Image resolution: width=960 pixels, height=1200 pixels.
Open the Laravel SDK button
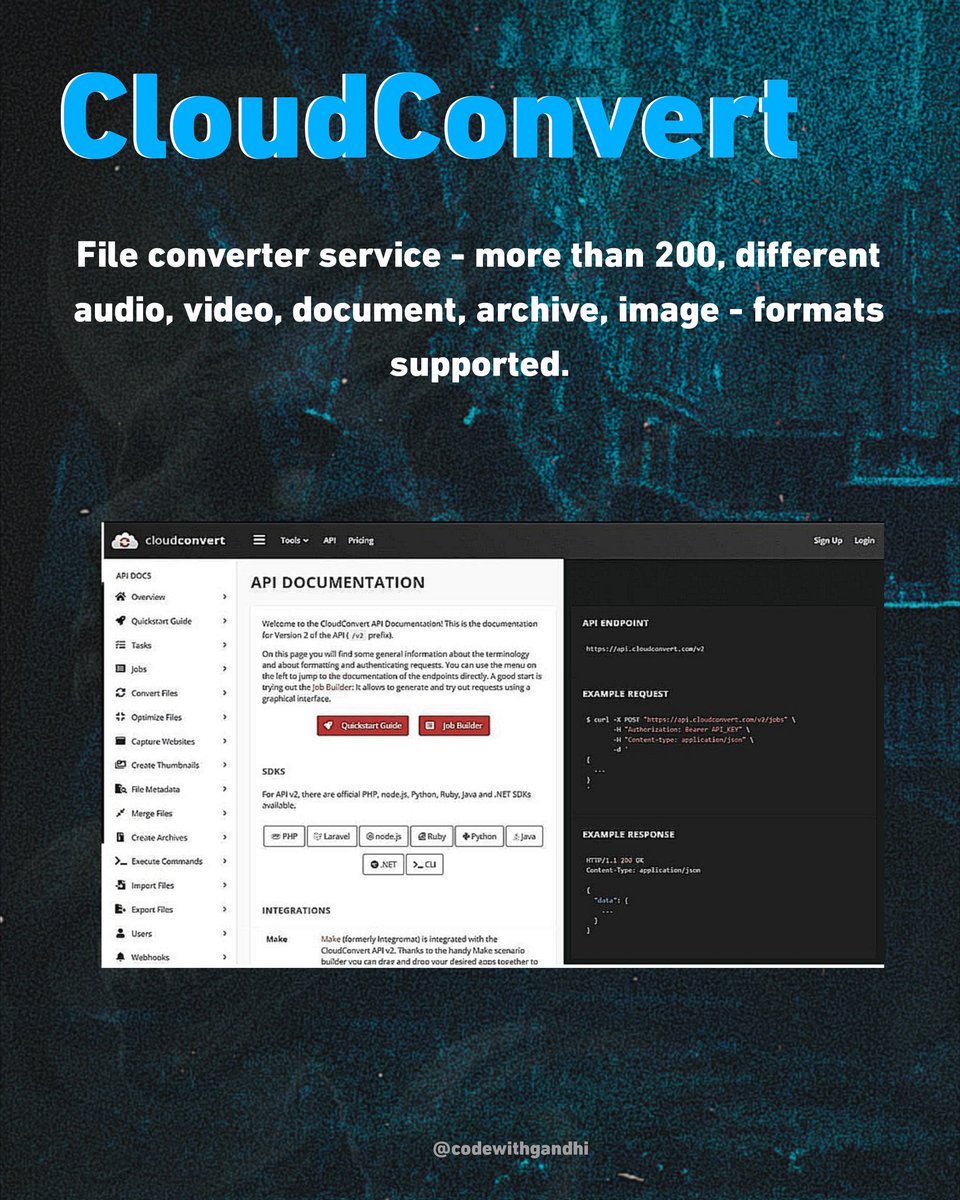click(x=333, y=836)
